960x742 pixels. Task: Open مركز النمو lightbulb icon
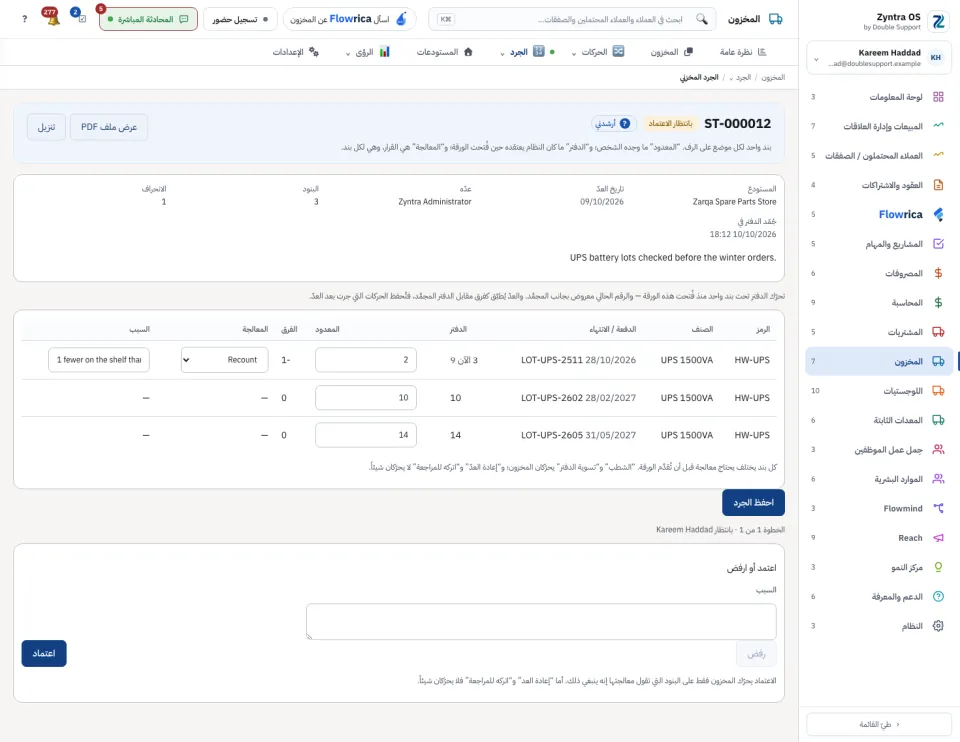pos(938,567)
